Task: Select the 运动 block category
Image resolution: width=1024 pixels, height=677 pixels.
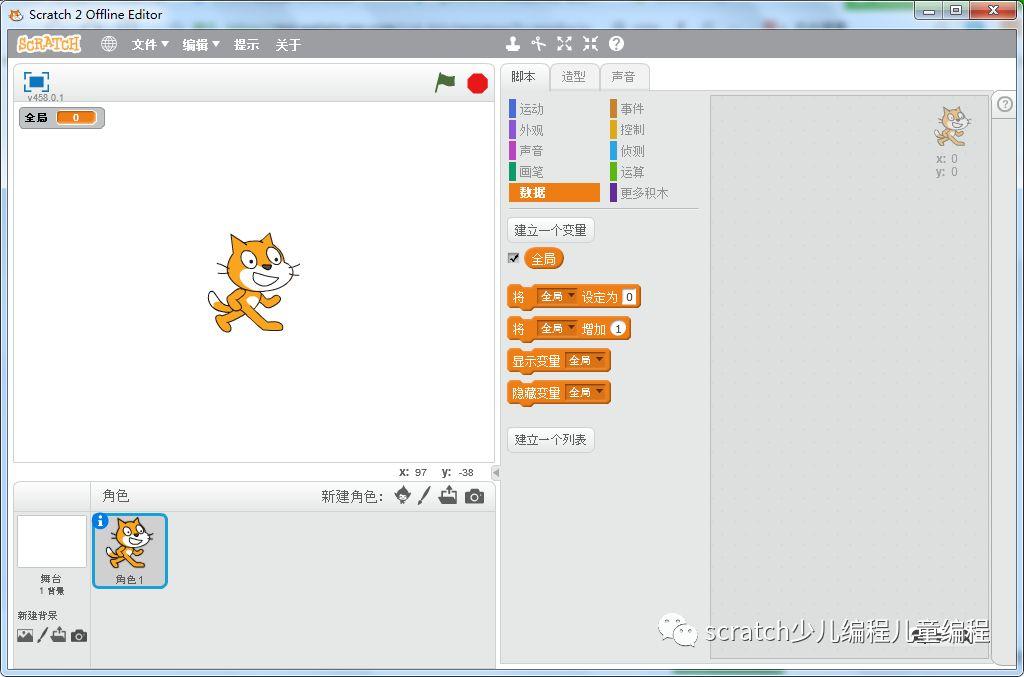Action: pos(554,109)
